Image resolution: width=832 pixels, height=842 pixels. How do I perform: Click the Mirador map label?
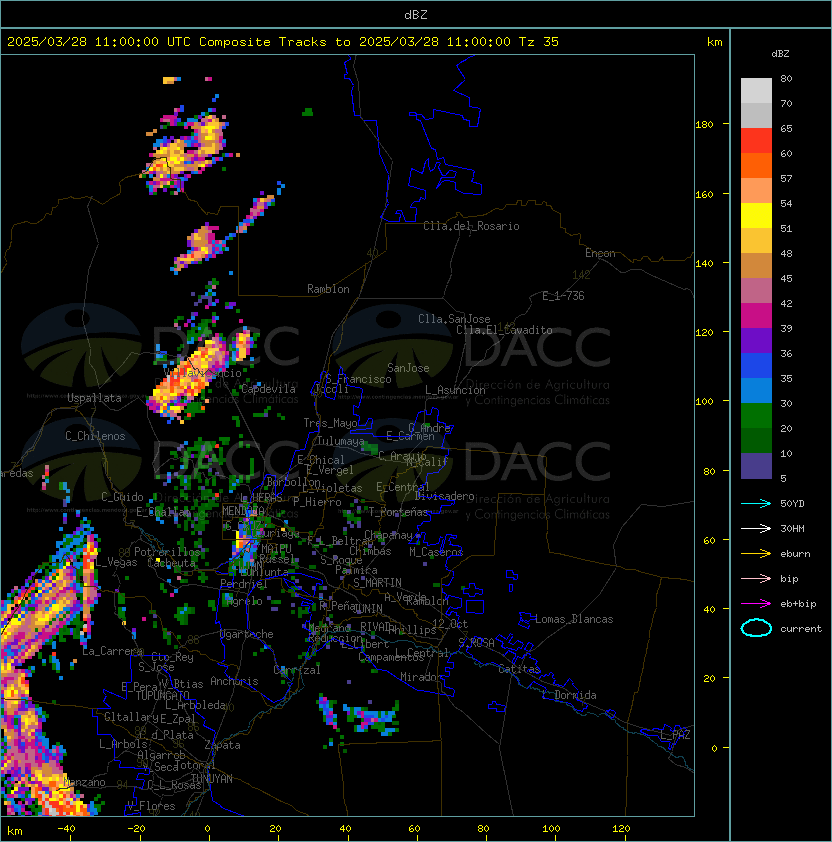[422, 677]
